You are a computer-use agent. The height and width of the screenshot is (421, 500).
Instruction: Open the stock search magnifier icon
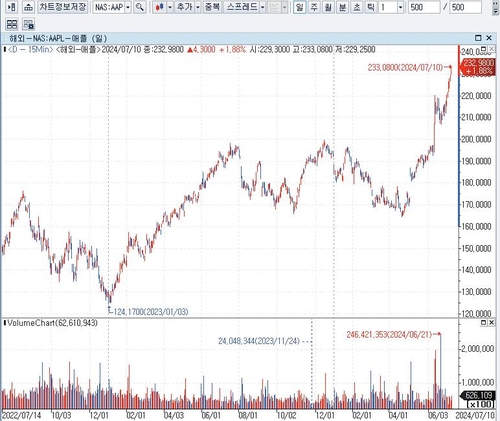coord(140,7)
